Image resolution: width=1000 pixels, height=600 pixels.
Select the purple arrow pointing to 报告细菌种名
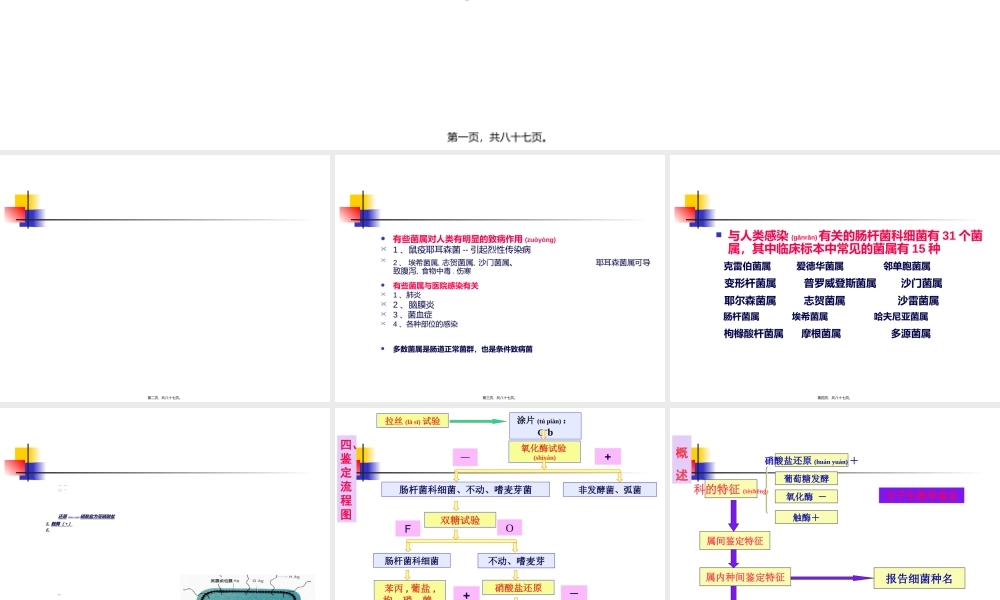[x=833, y=576]
